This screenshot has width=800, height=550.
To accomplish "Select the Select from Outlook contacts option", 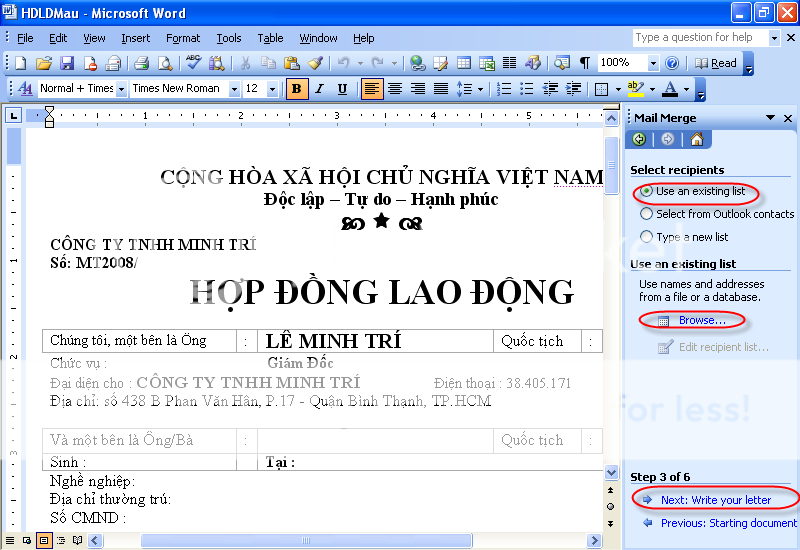I will coord(717,214).
